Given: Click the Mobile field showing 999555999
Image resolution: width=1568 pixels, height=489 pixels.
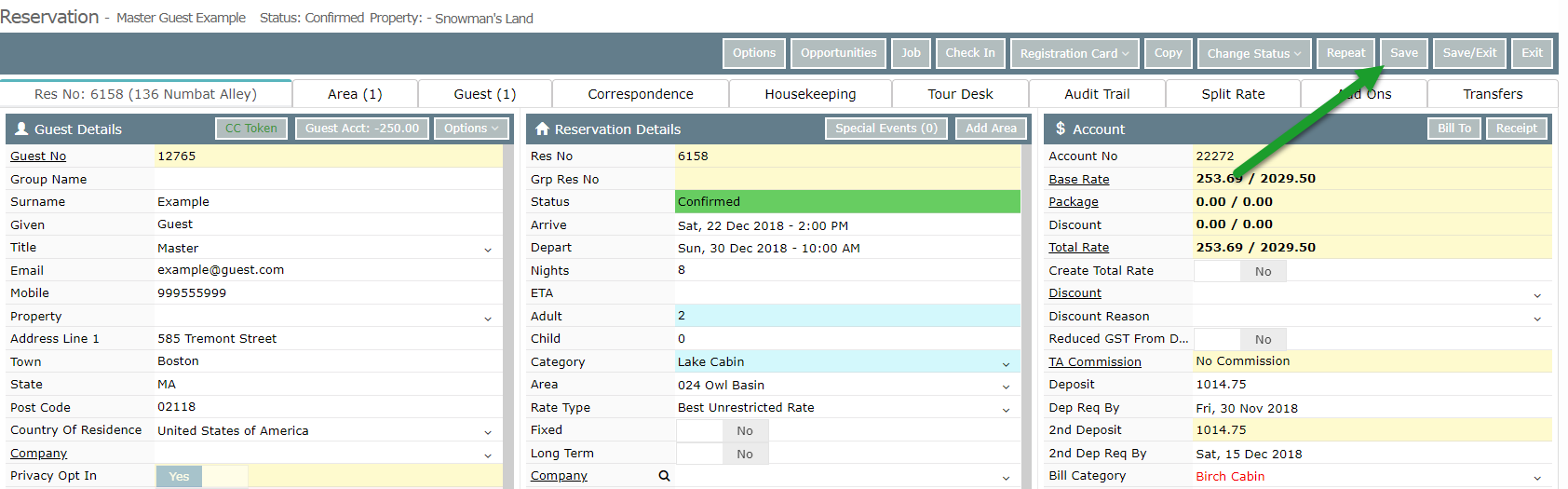Looking at the screenshot, I should point(329,293).
